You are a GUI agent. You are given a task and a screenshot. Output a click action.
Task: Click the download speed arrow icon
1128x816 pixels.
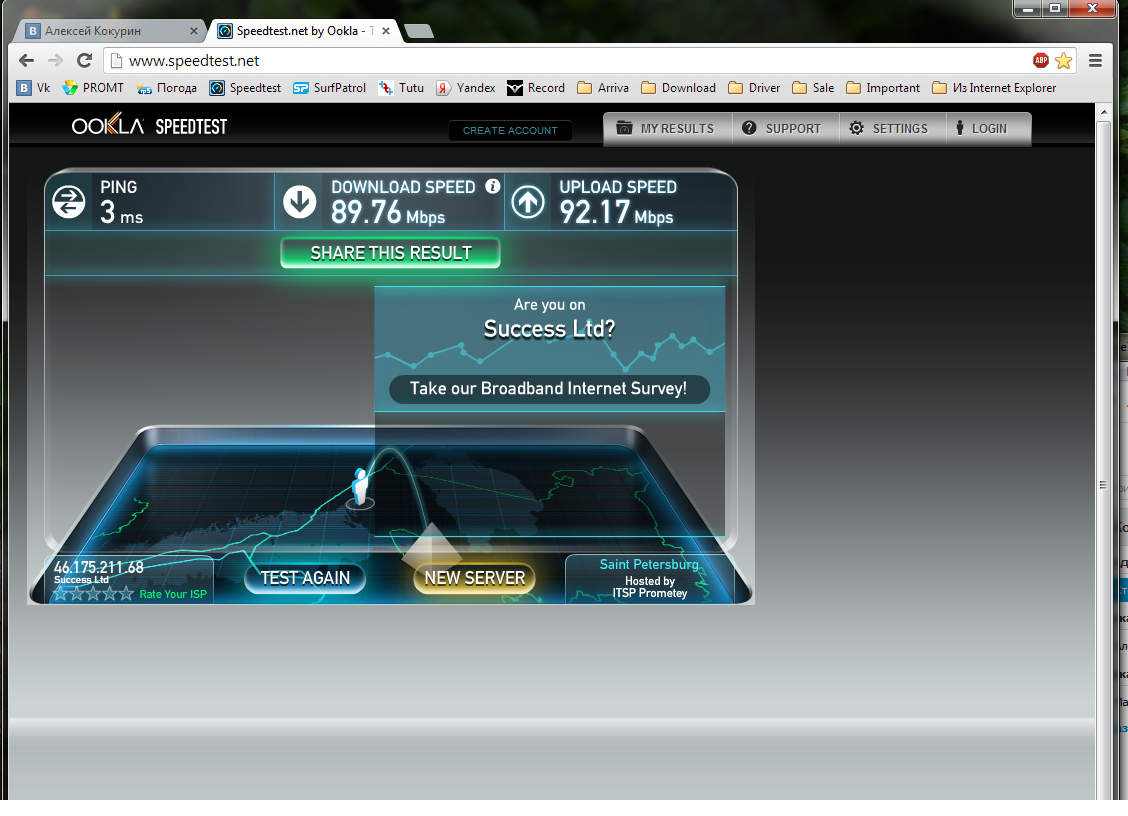tap(299, 202)
